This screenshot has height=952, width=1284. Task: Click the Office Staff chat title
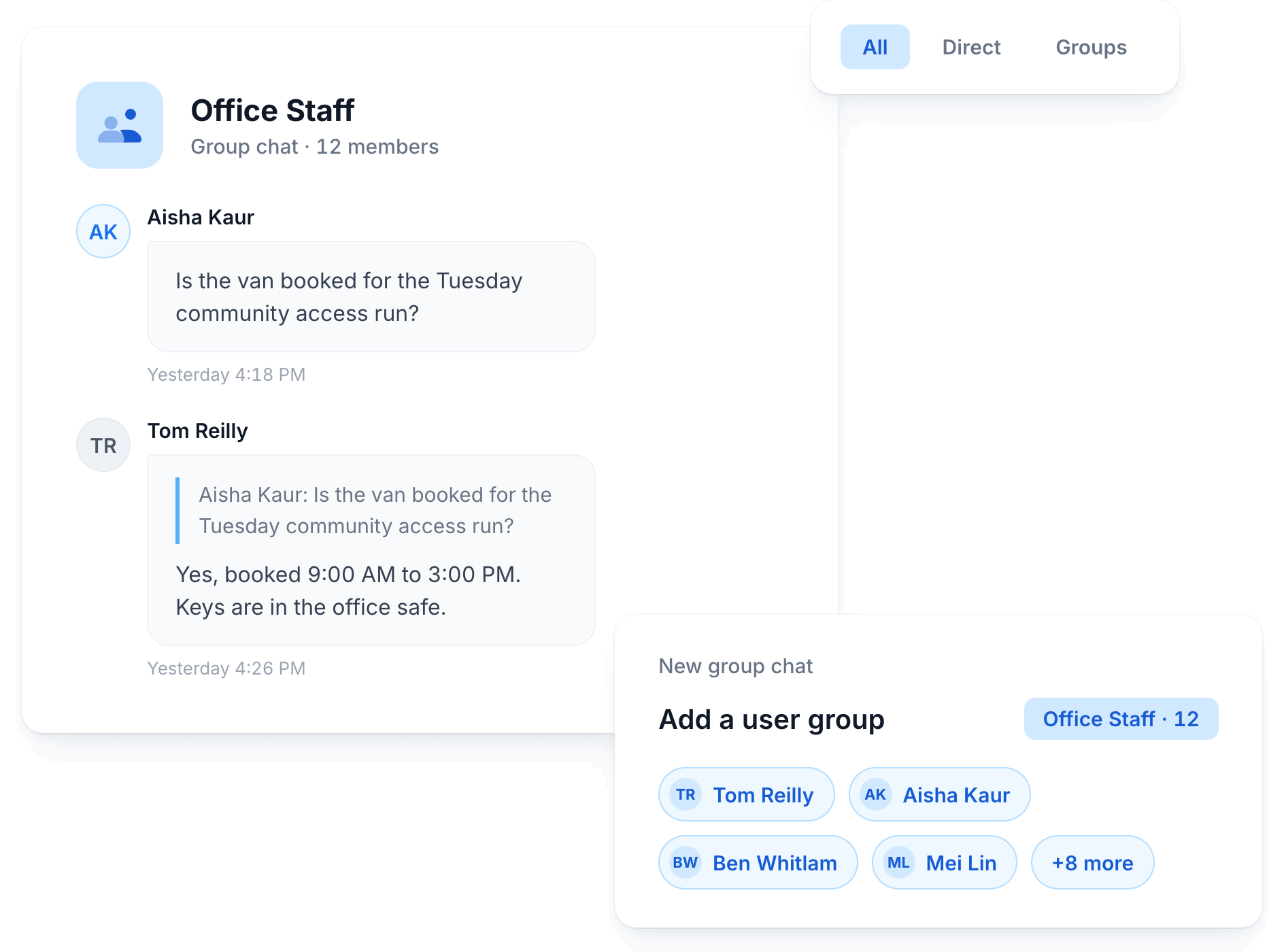[x=273, y=110]
